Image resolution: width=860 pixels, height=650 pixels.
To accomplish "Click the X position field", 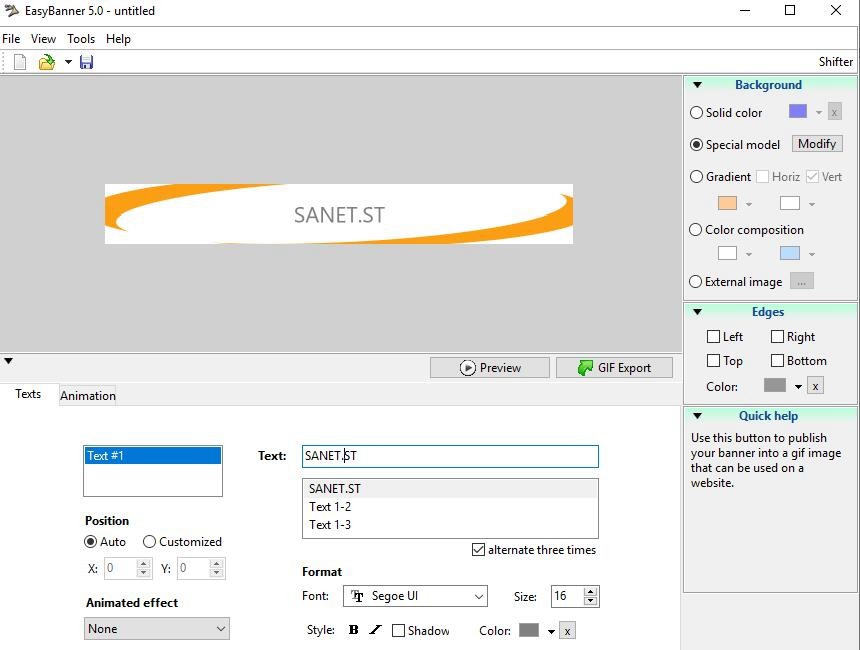I will coord(121,568).
